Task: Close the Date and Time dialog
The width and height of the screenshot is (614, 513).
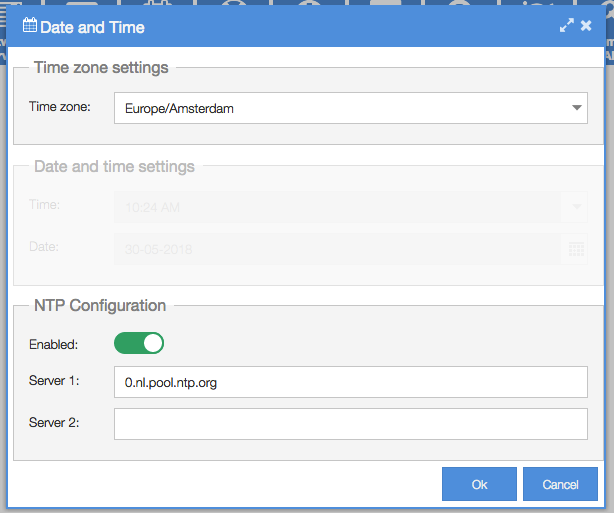Action: (586, 25)
